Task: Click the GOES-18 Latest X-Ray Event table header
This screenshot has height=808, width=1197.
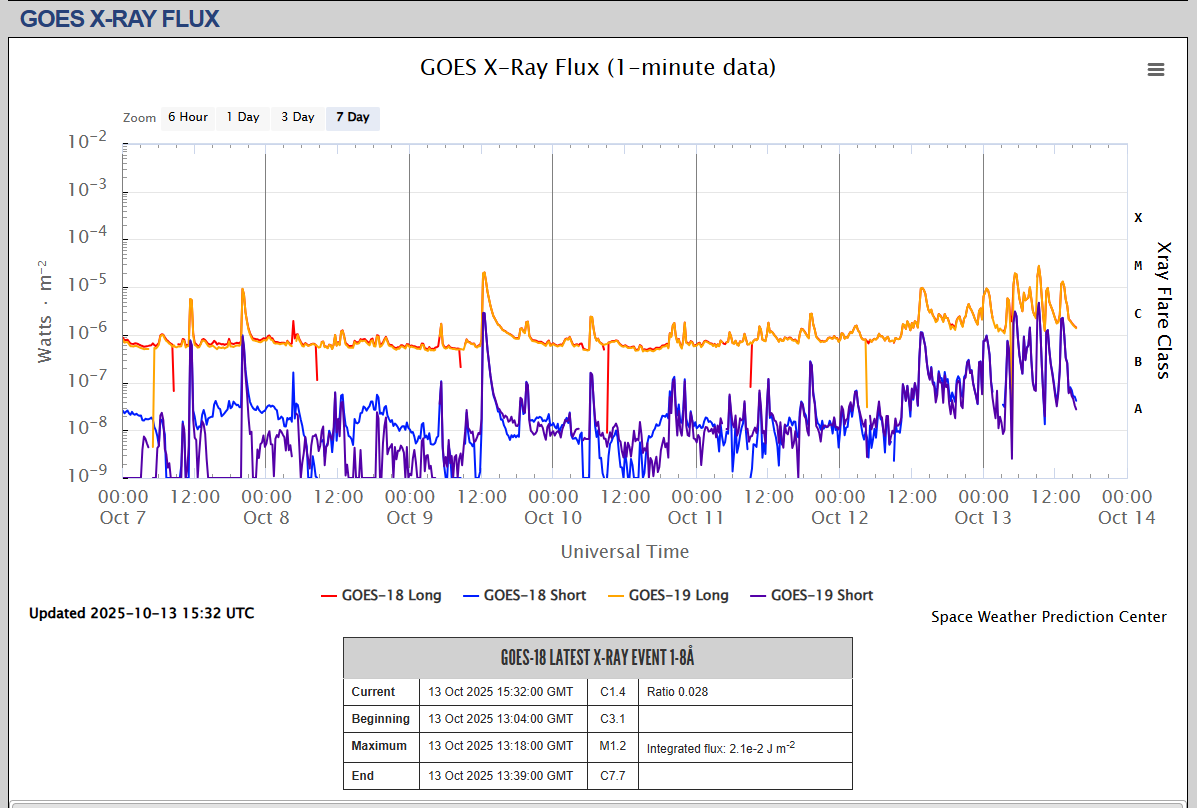Action: click(597, 658)
